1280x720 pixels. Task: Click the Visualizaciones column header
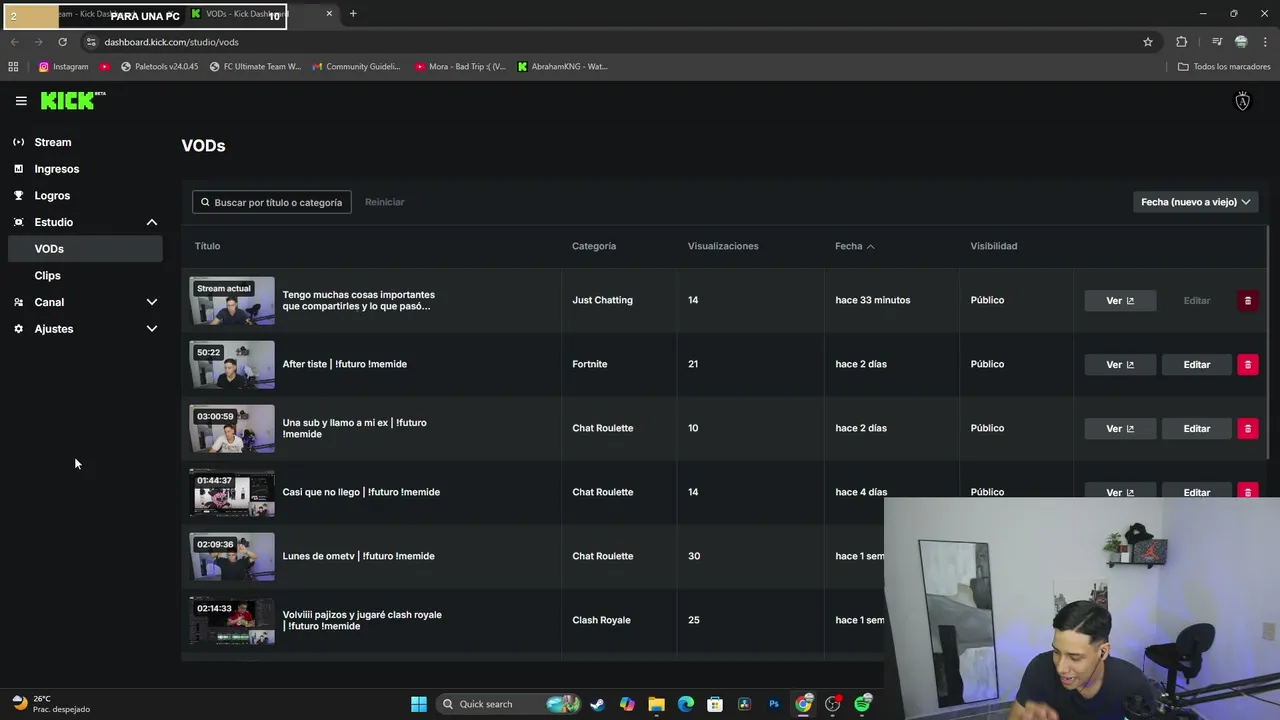(723, 246)
